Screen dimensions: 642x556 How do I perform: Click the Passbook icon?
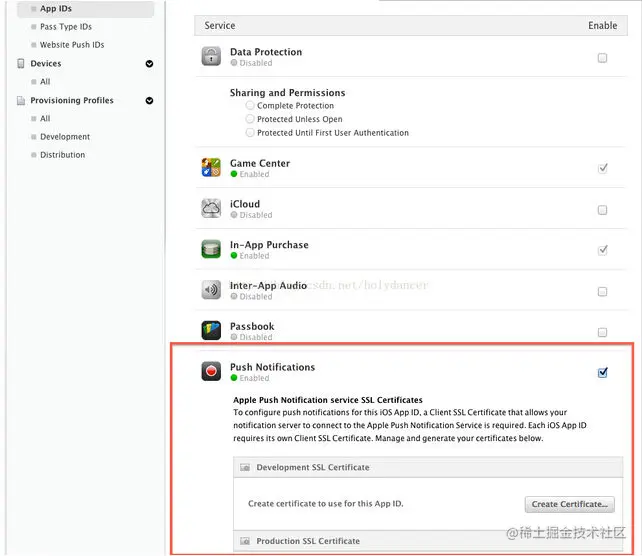[x=211, y=330]
